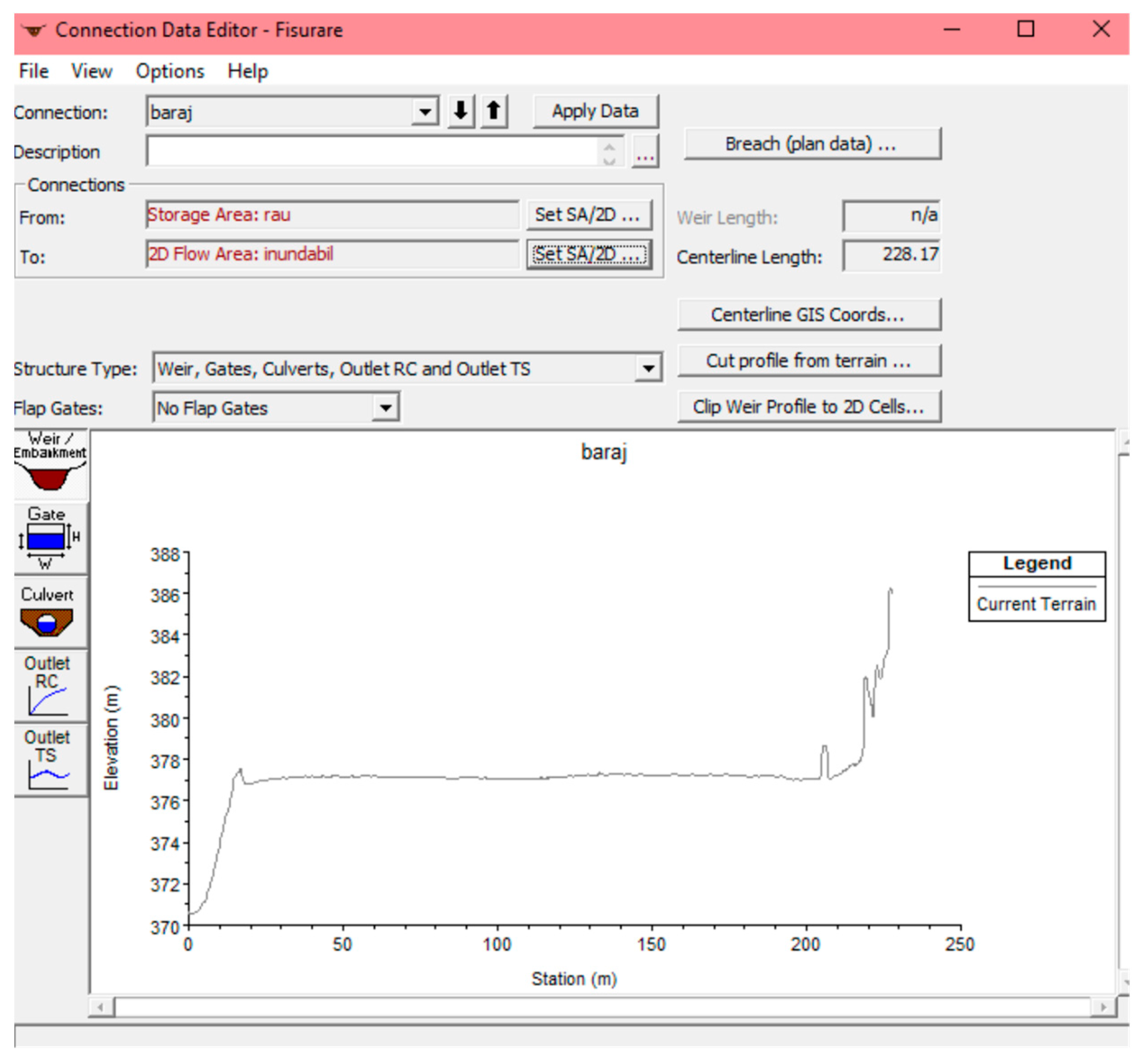Open the Outlet TS time series editor
Viewport: 1143px width, 1064px height.
[50, 759]
